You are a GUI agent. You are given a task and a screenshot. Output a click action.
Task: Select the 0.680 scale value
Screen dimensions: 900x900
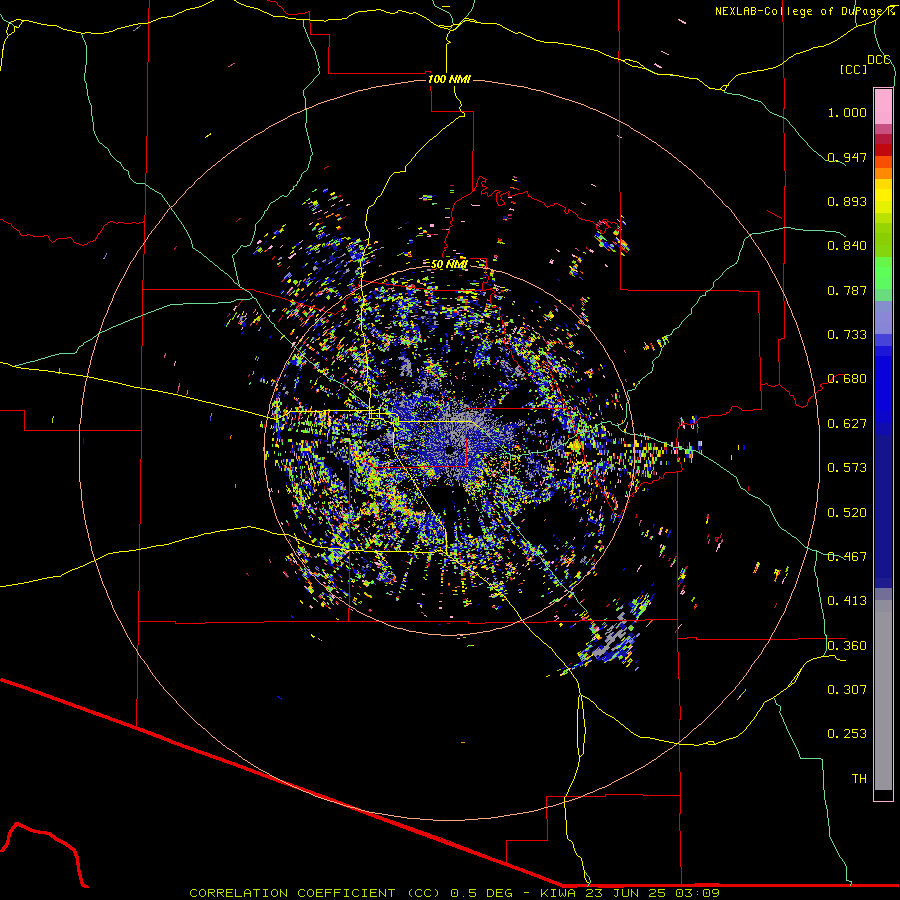tap(847, 379)
